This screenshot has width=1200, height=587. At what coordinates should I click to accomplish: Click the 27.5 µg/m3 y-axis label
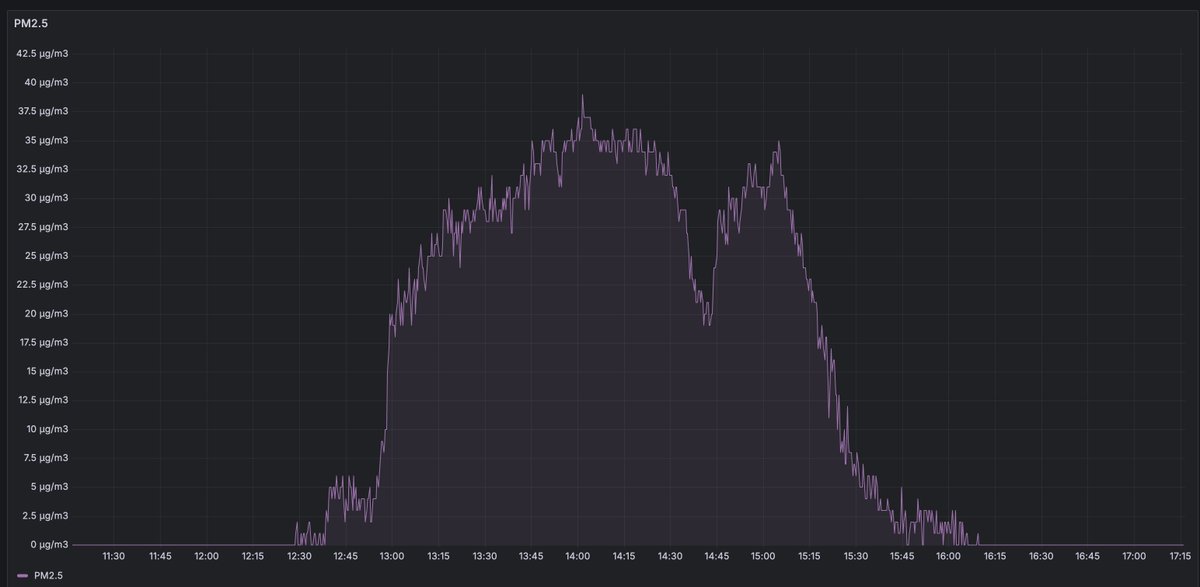tap(42, 227)
